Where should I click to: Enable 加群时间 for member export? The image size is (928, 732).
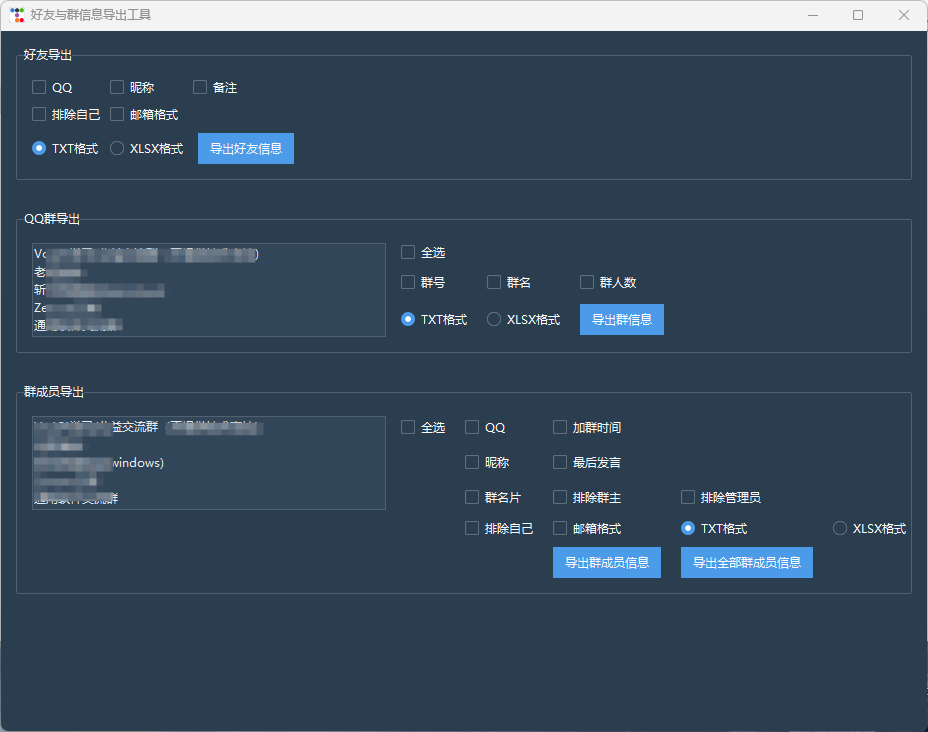560,427
